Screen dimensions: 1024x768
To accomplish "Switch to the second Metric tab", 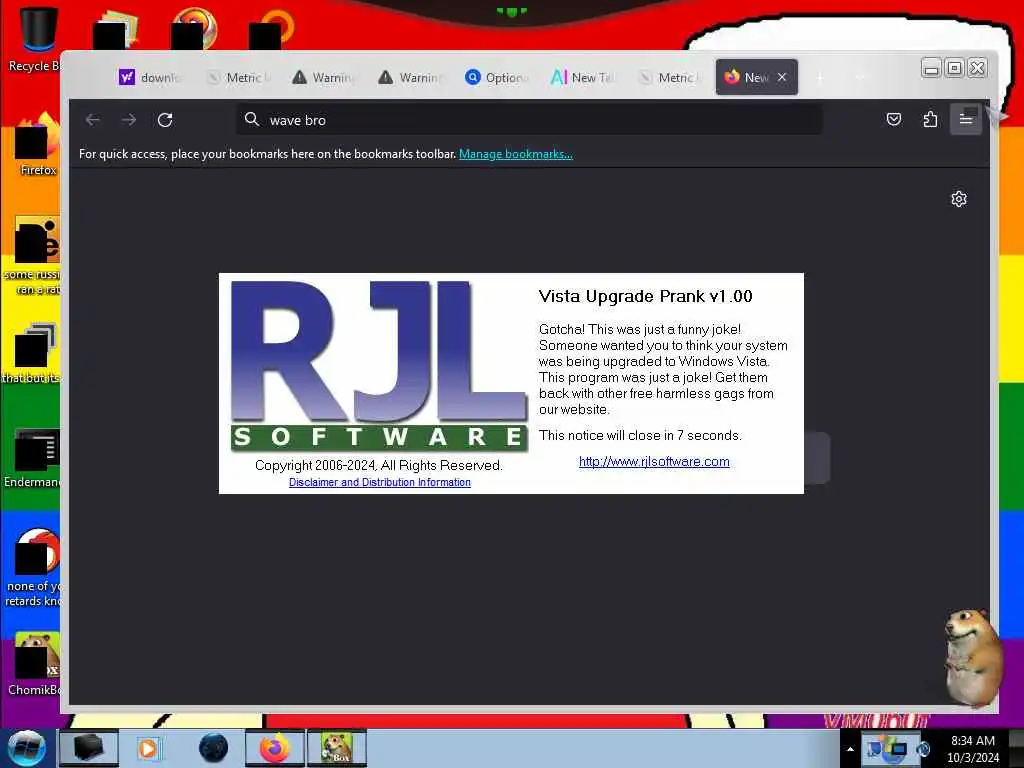I will click(x=670, y=77).
